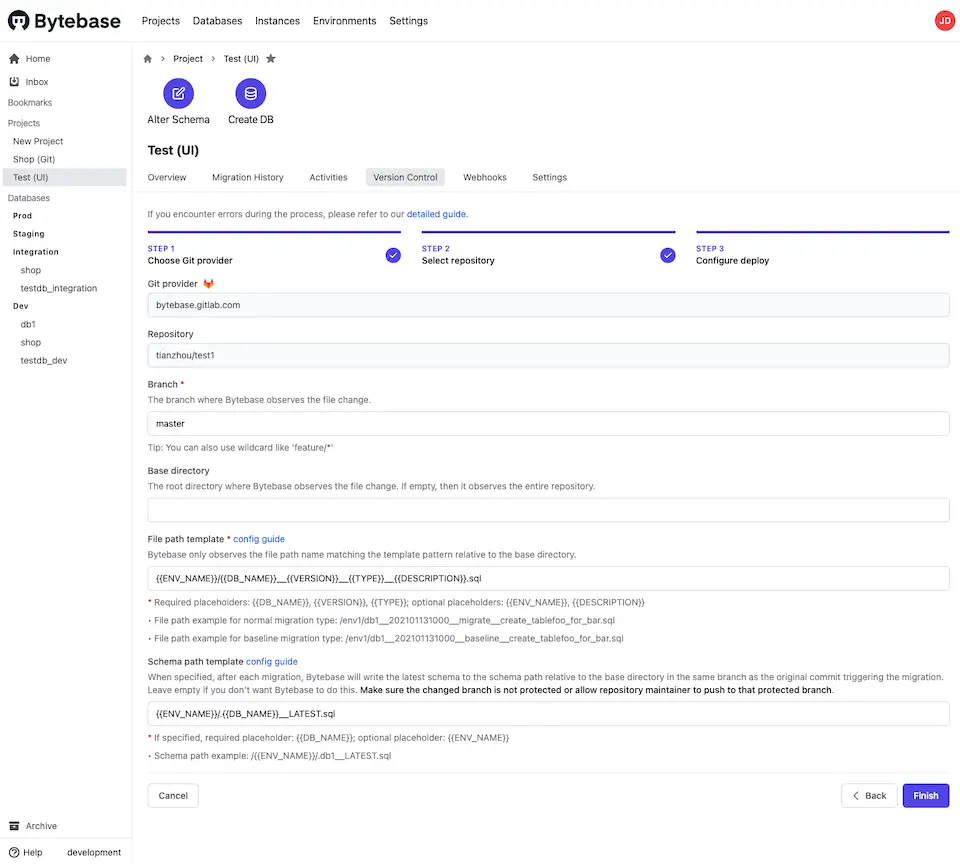
Task: Open config guide for file path template
Action: pyautogui.click(x=259, y=539)
